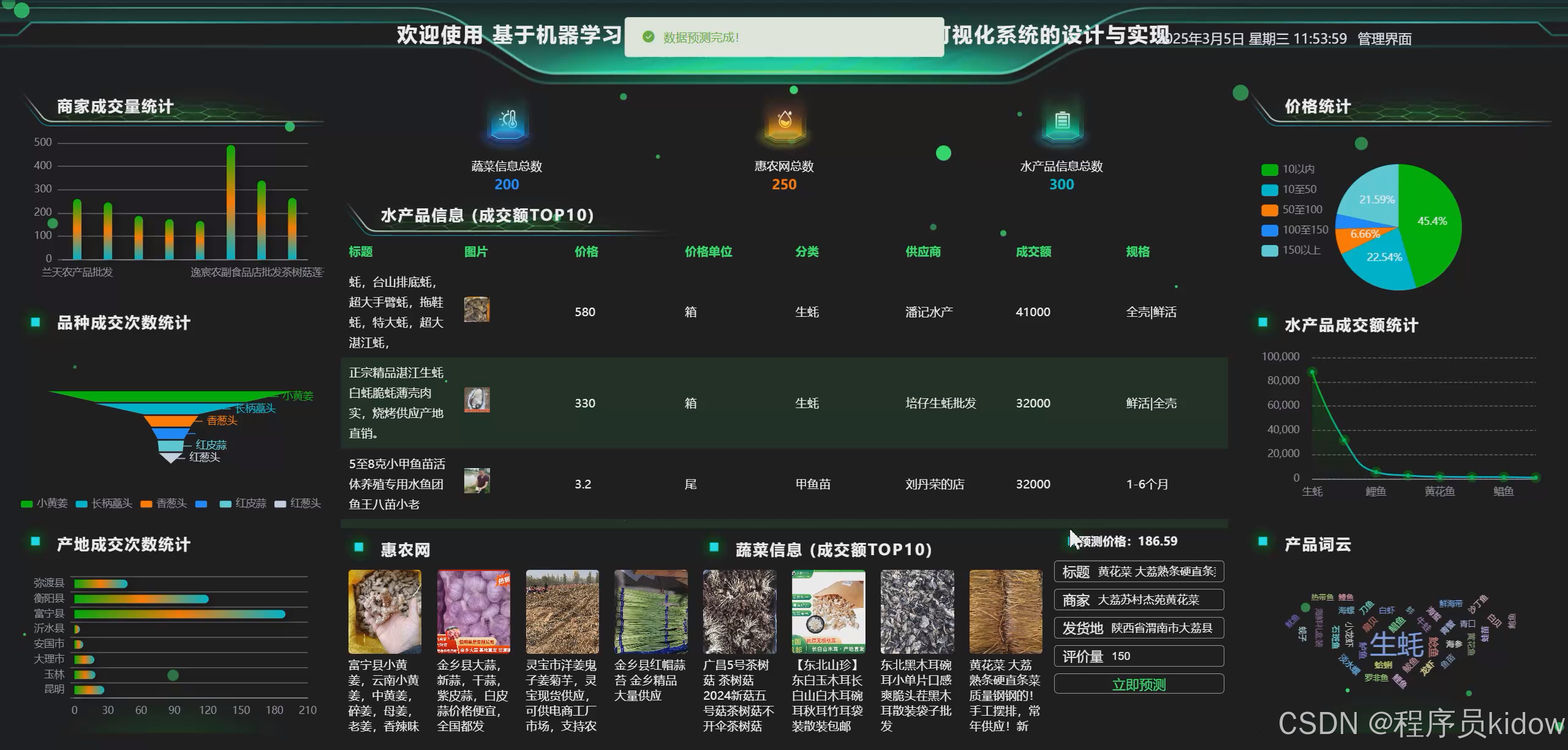
Task: Click the green 45.4% pie slice
Action: [1432, 221]
